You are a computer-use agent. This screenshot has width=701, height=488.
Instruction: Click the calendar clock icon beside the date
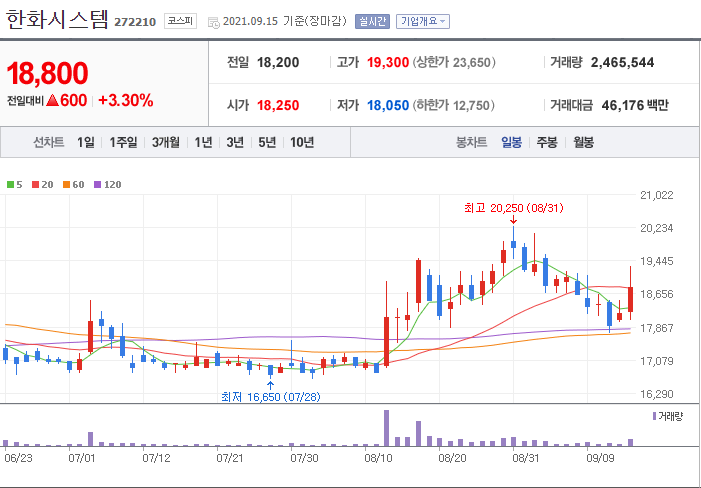click(x=214, y=22)
